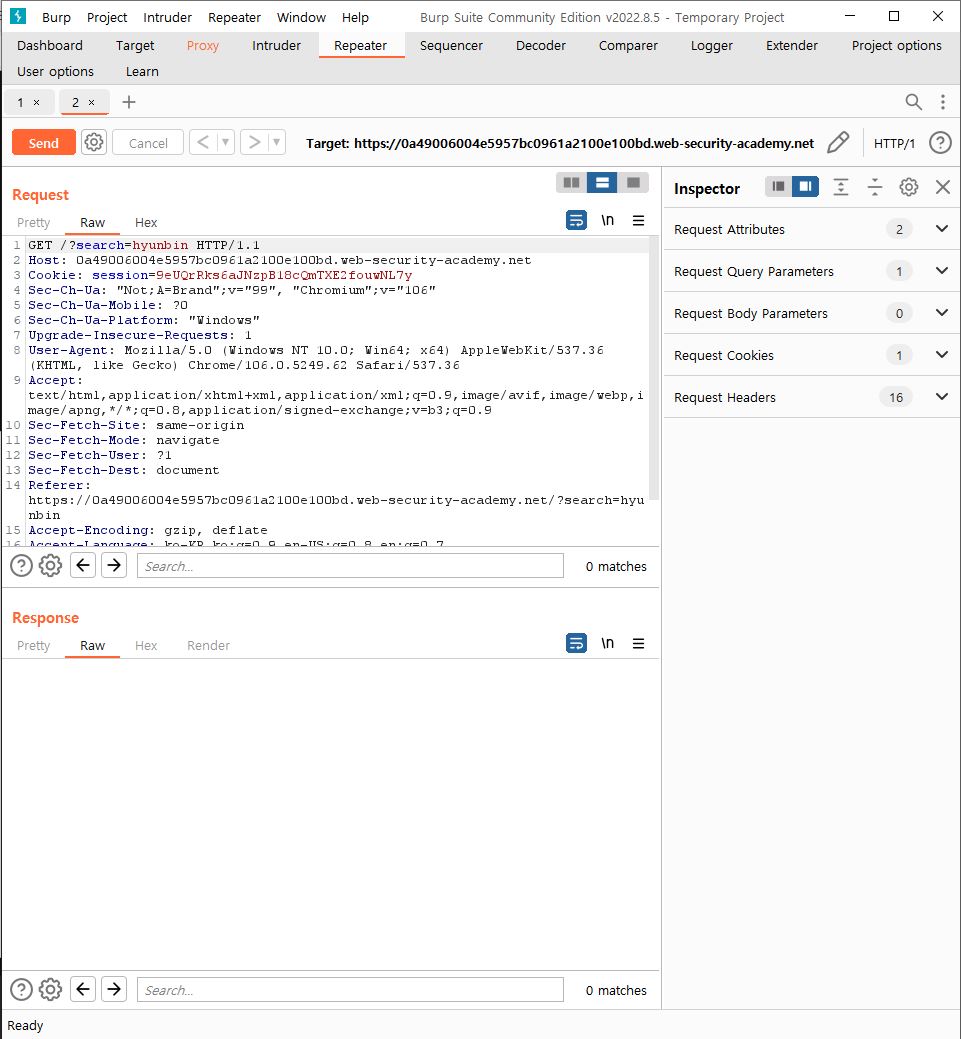This screenshot has width=961, height=1039.
Task: Jump to next Response search match
Action: 114,989
